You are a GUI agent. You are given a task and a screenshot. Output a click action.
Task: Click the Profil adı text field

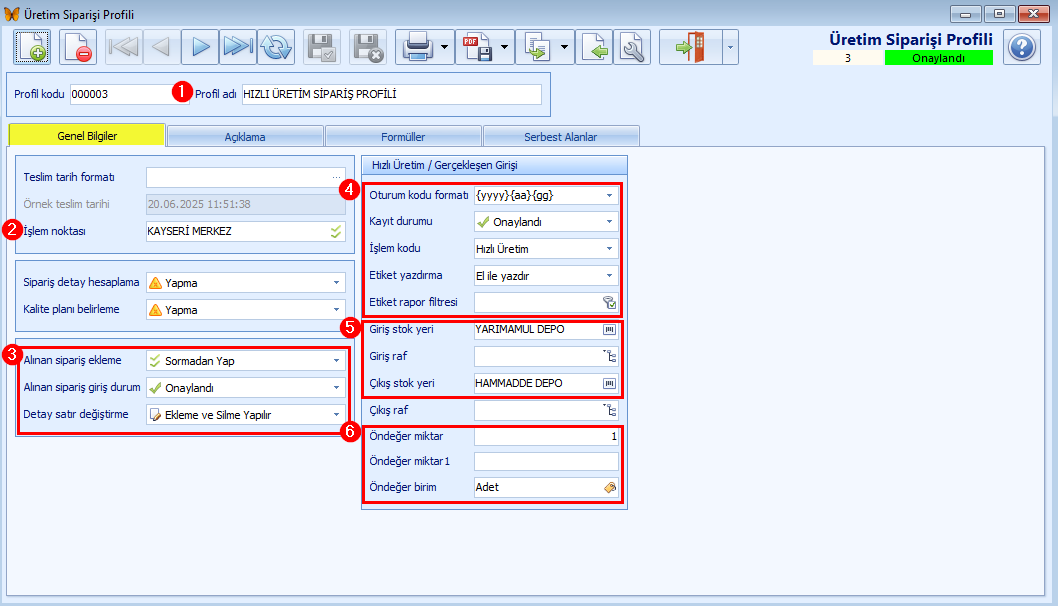point(391,94)
